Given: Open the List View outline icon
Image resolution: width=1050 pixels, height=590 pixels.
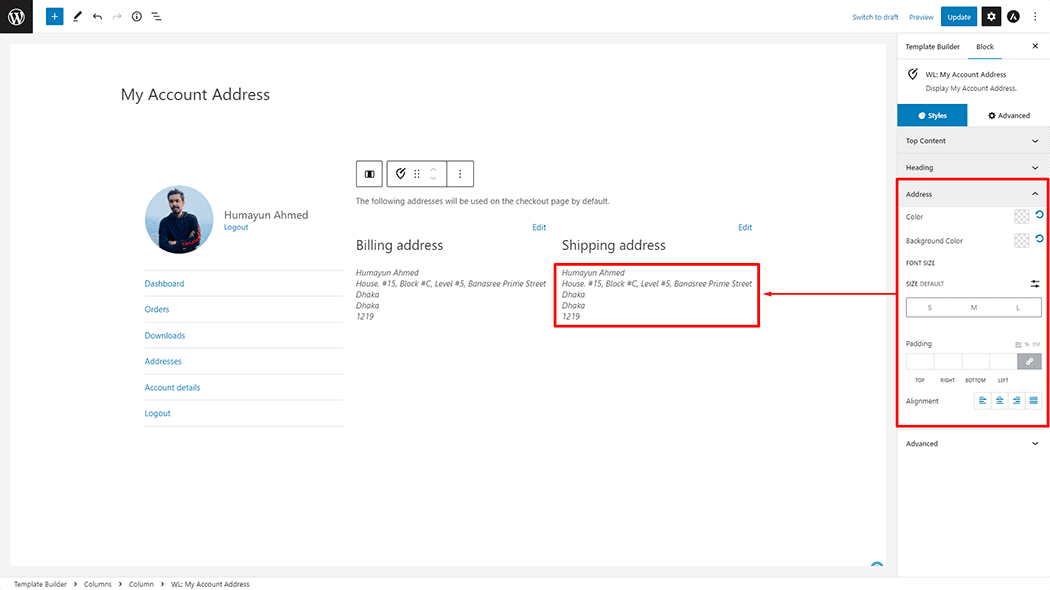Looking at the screenshot, I should (157, 17).
